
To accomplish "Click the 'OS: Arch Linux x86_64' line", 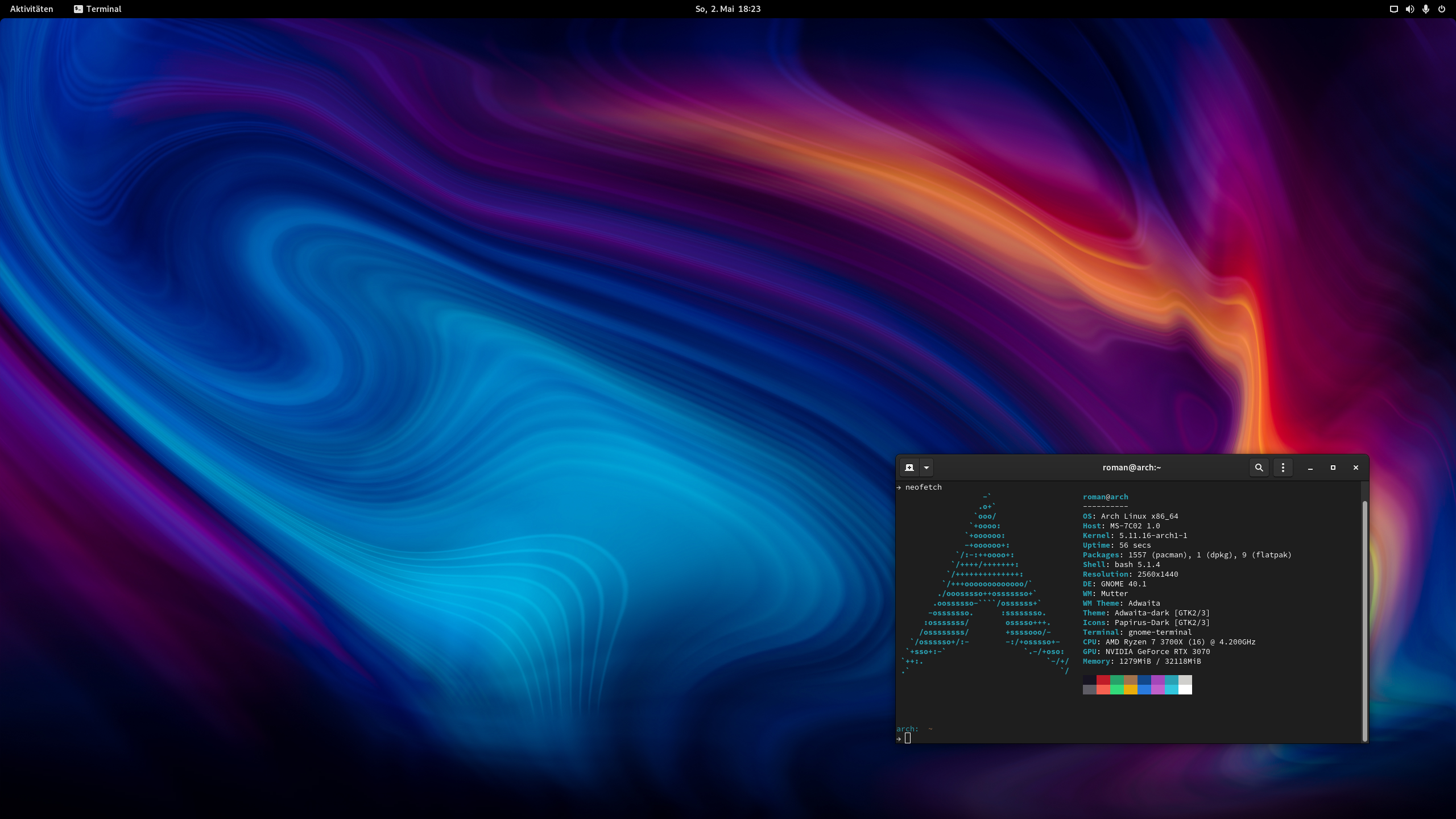I will click(x=1131, y=516).
